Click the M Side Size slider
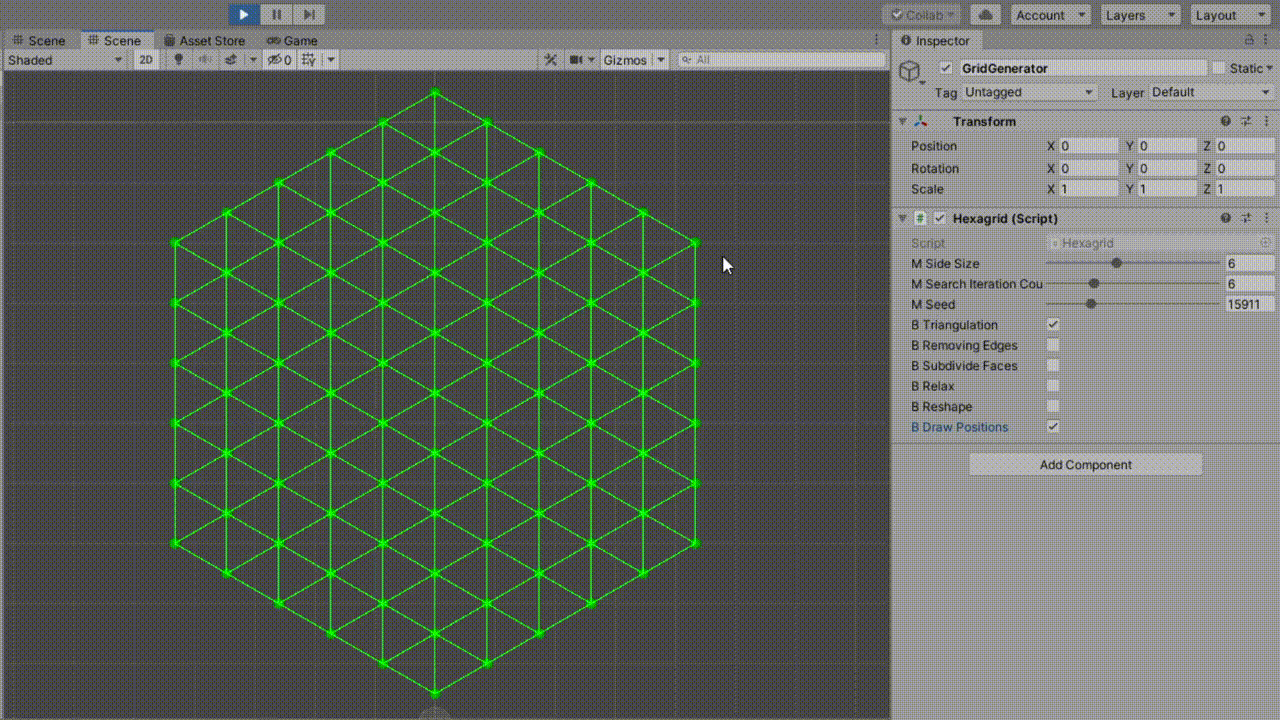Screen dimensions: 1280x720 [x=1133, y=263]
